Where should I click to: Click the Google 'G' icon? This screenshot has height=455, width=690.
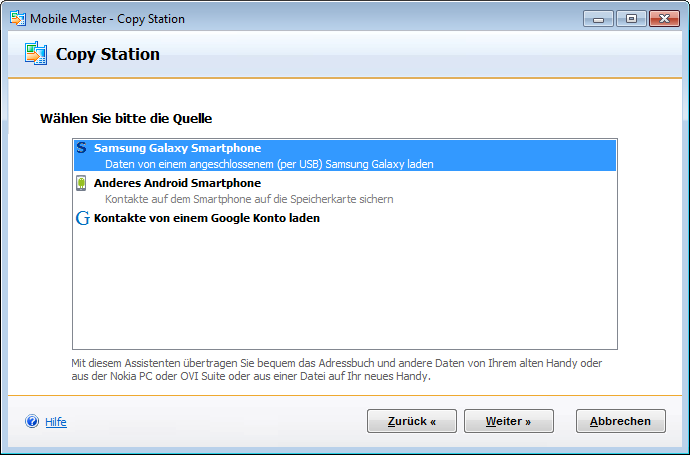pos(82,218)
